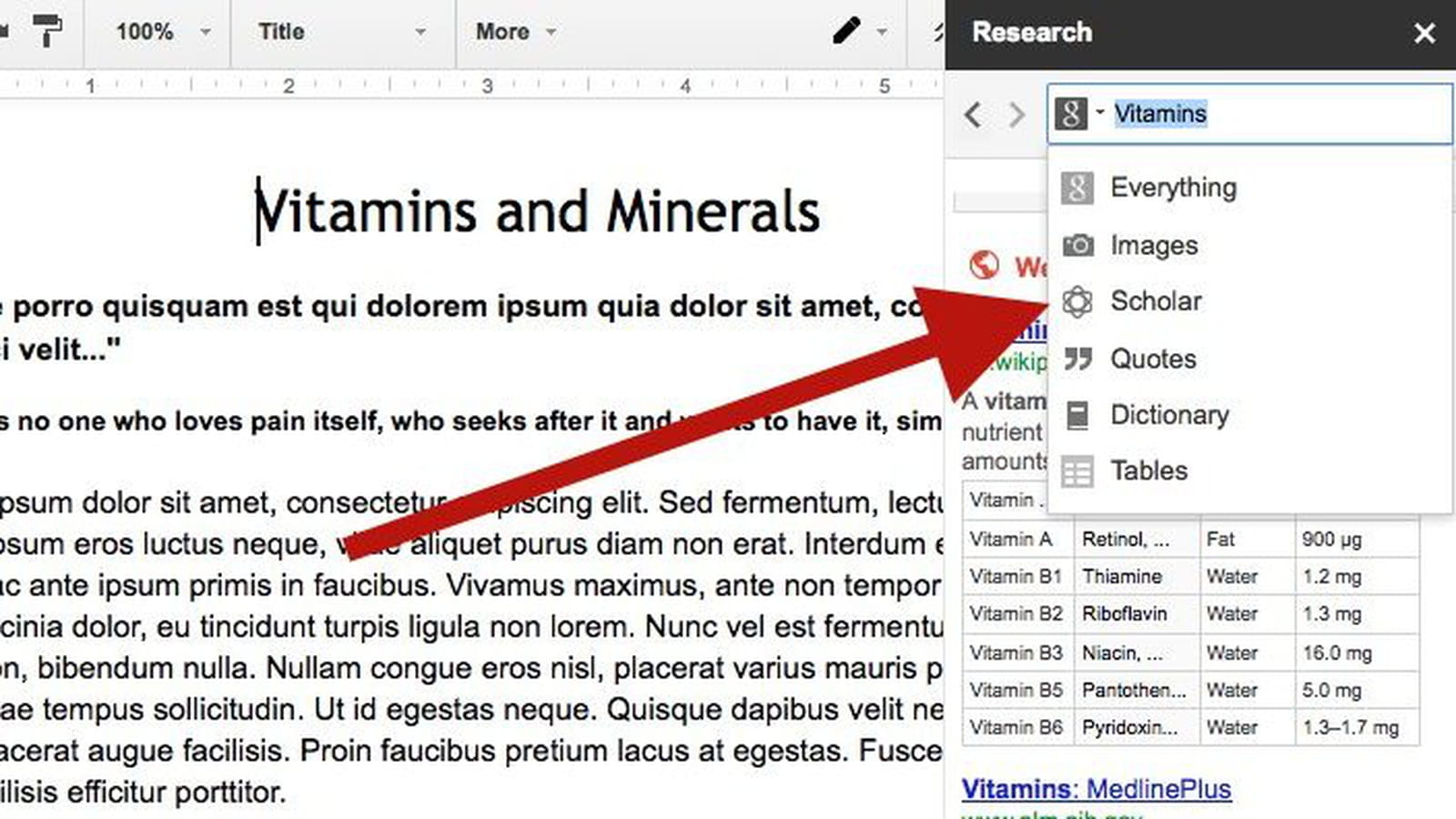Click the Vitamin A table cell
The width and height of the screenshot is (1456, 819).
tap(1018, 540)
